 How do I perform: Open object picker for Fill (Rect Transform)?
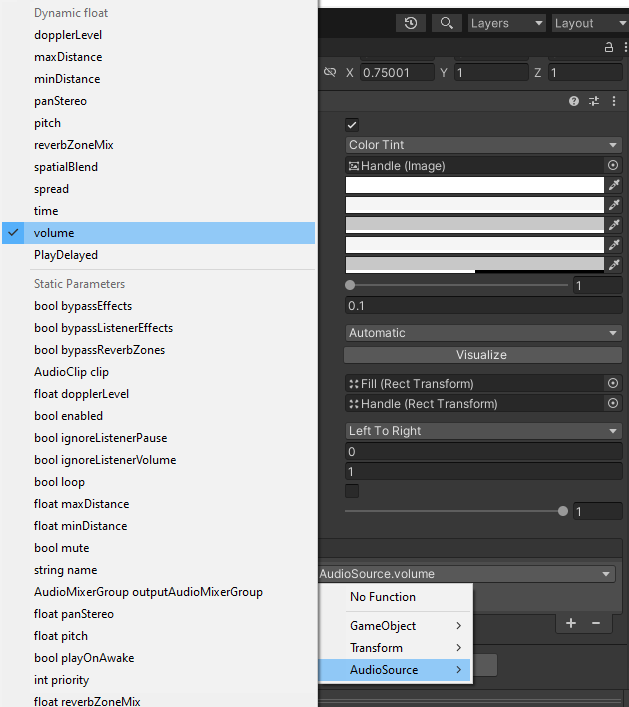[613, 384]
